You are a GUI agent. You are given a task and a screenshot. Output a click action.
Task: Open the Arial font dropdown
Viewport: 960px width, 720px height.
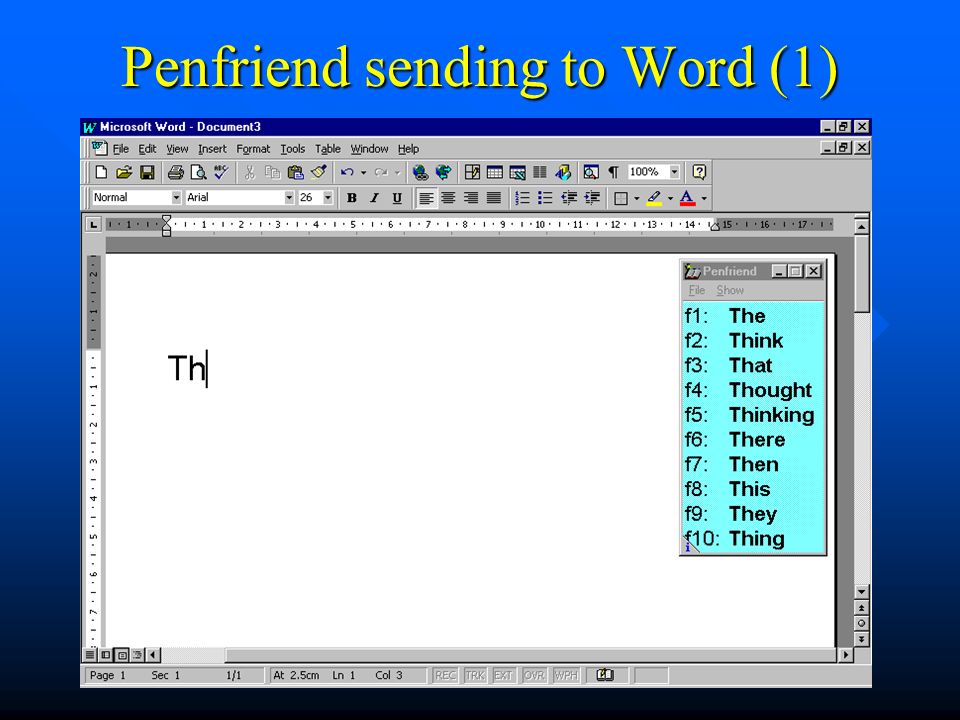289,198
